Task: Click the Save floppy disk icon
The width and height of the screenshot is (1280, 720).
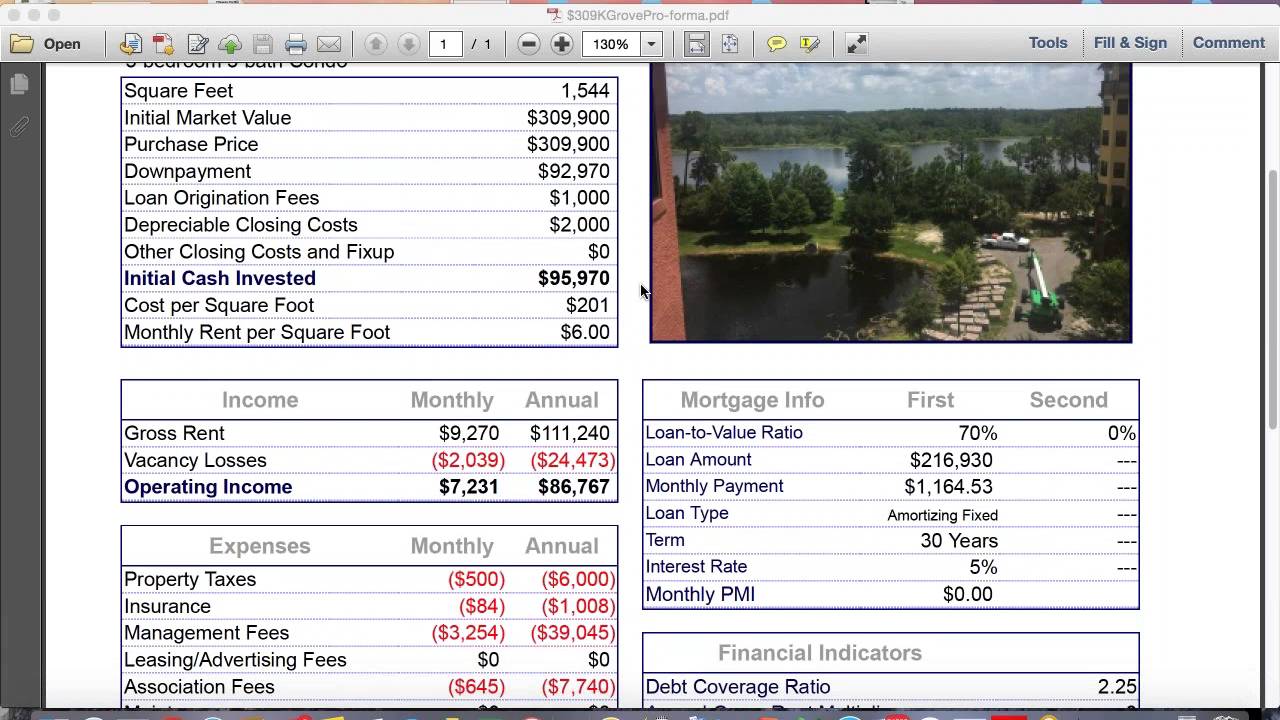Action: 263,44
